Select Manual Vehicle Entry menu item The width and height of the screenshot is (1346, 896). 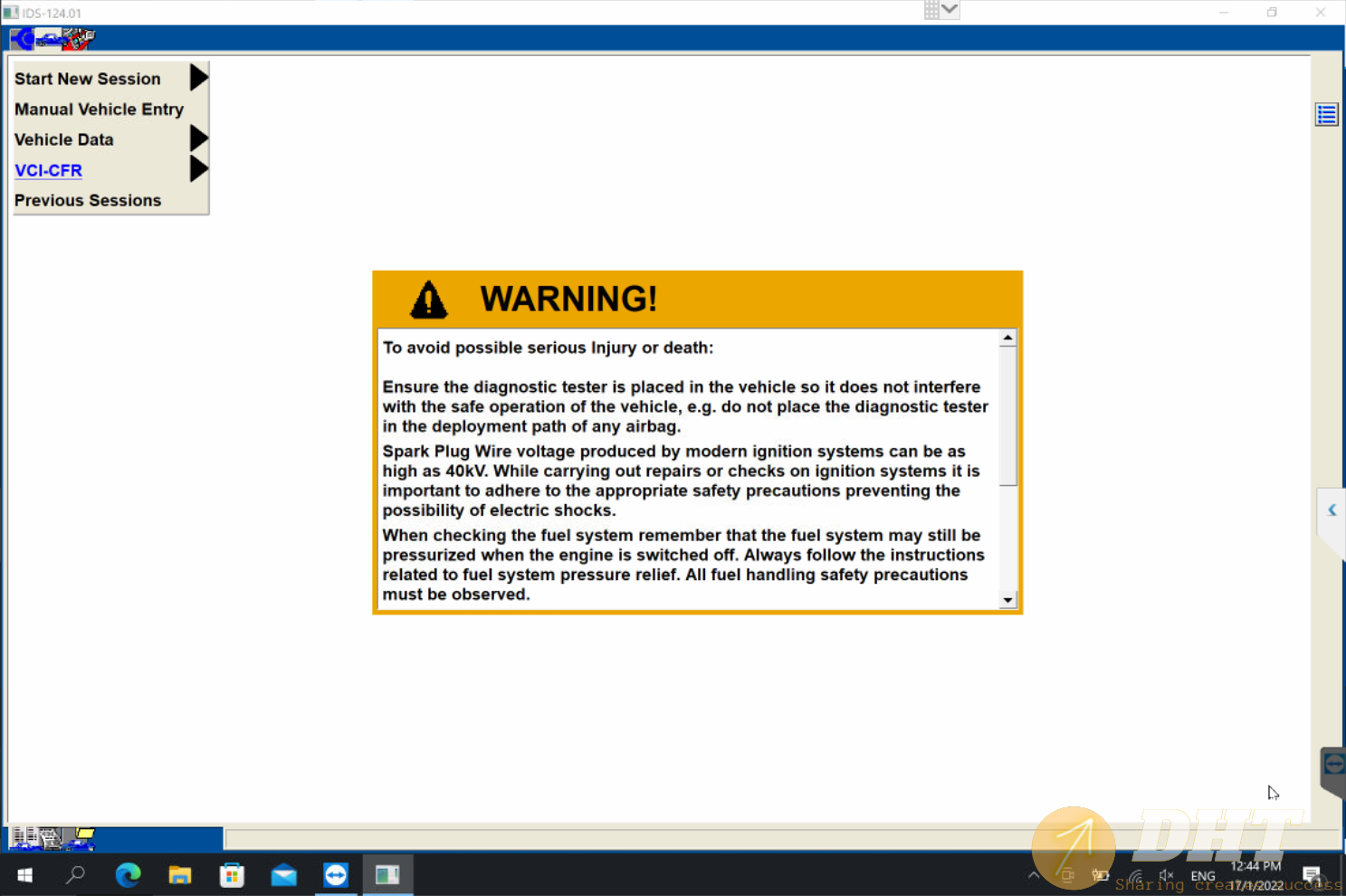(x=99, y=110)
